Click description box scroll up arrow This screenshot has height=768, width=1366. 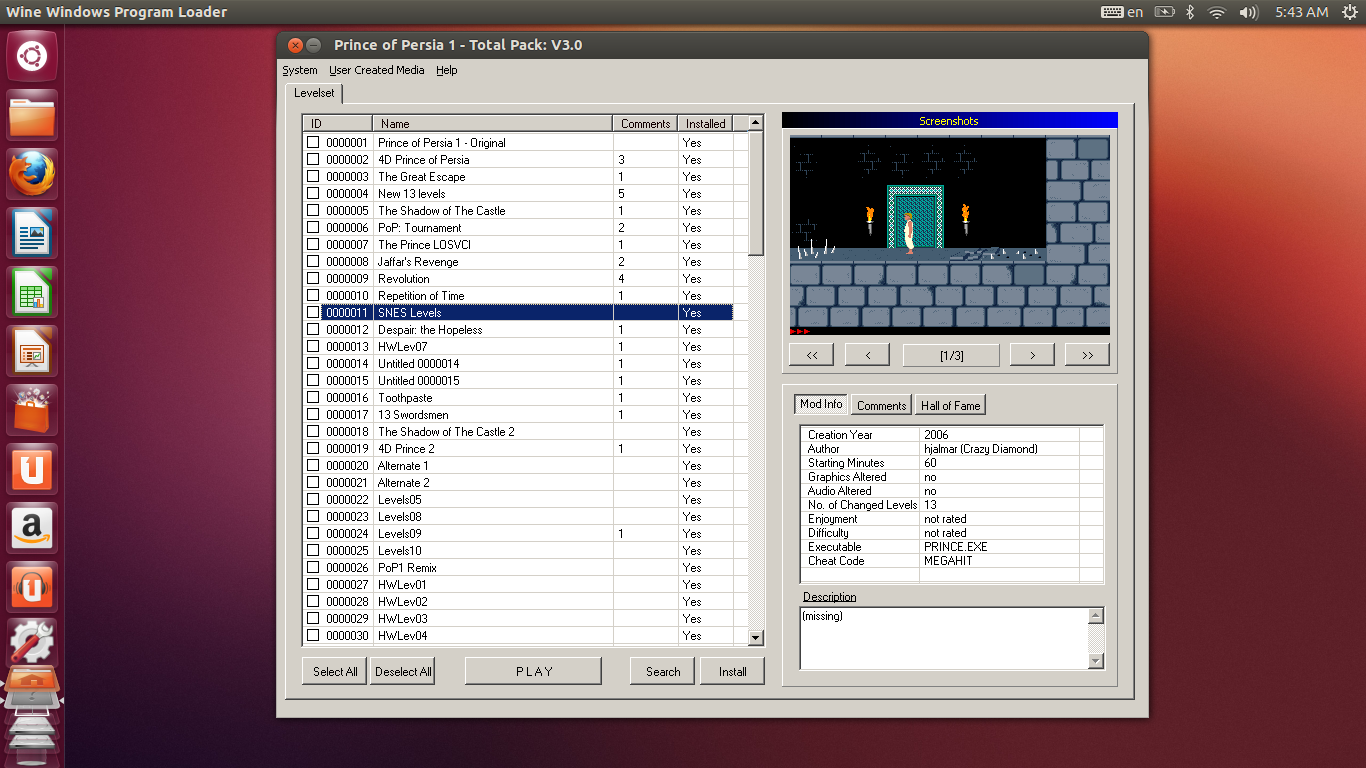pyautogui.click(x=1096, y=616)
